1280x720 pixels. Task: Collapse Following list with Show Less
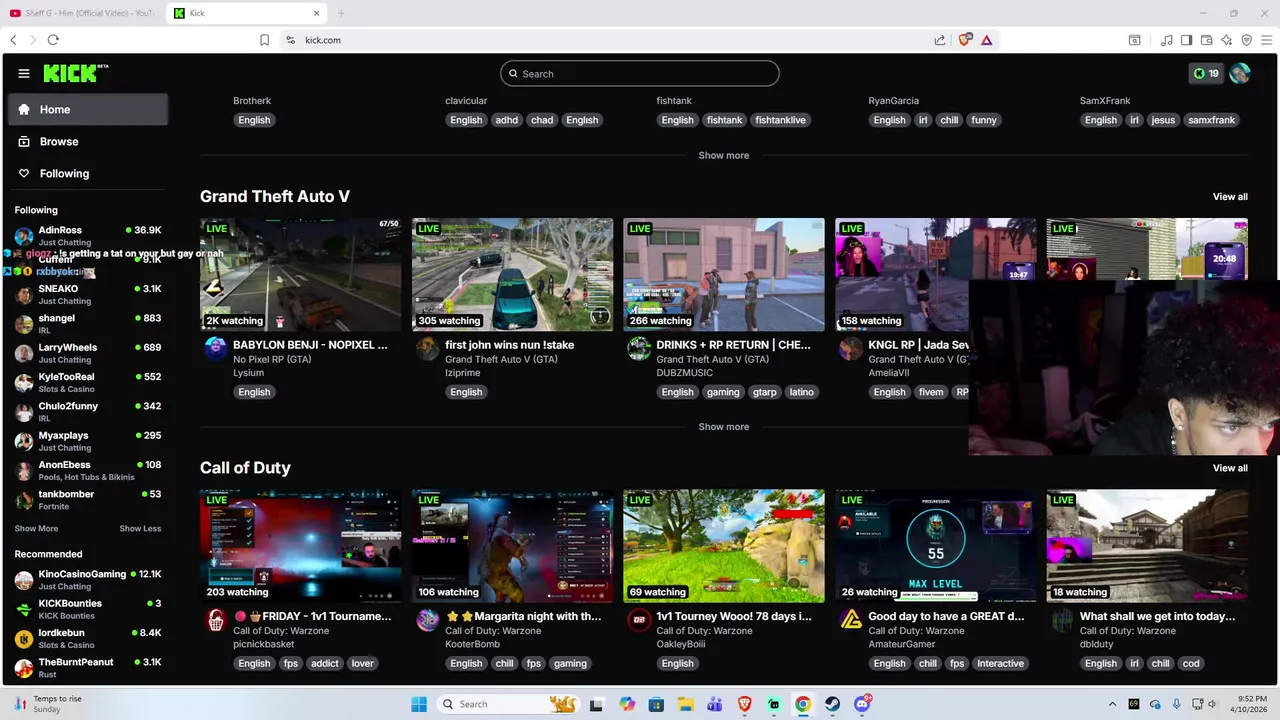(x=140, y=528)
